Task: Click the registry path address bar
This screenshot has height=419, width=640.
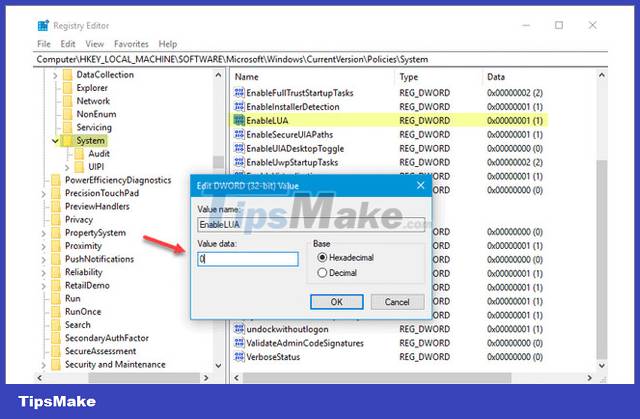Action: 320,59
